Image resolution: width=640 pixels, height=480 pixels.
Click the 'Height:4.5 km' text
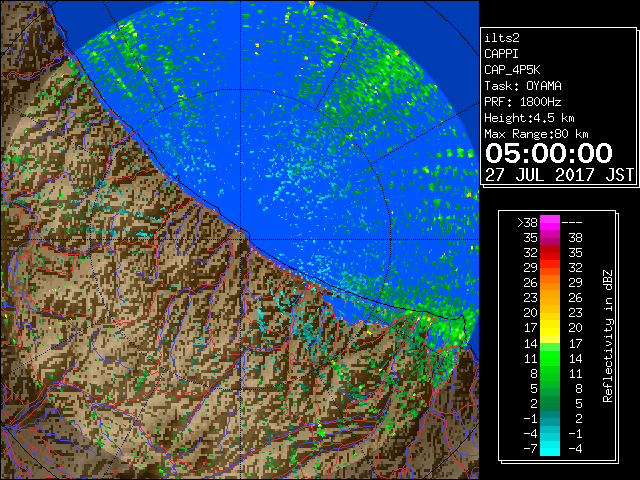(x=529, y=118)
